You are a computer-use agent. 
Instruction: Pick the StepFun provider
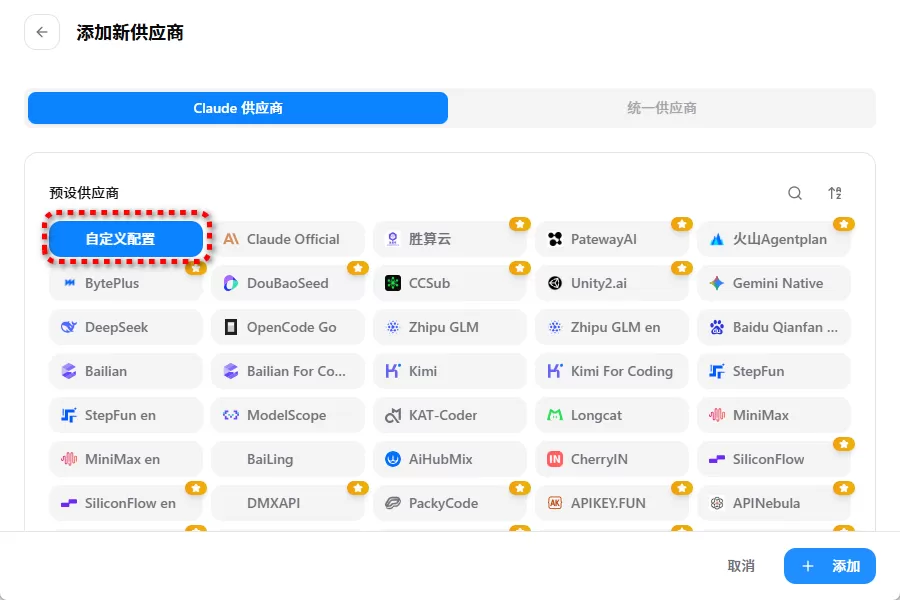point(774,371)
